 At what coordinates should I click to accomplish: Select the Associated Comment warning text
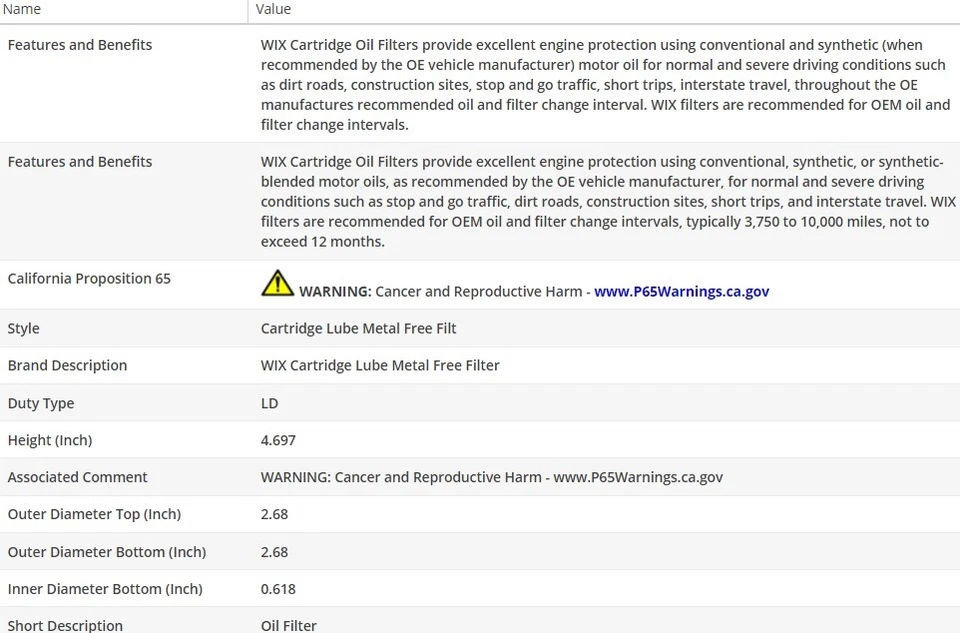[x=492, y=477]
